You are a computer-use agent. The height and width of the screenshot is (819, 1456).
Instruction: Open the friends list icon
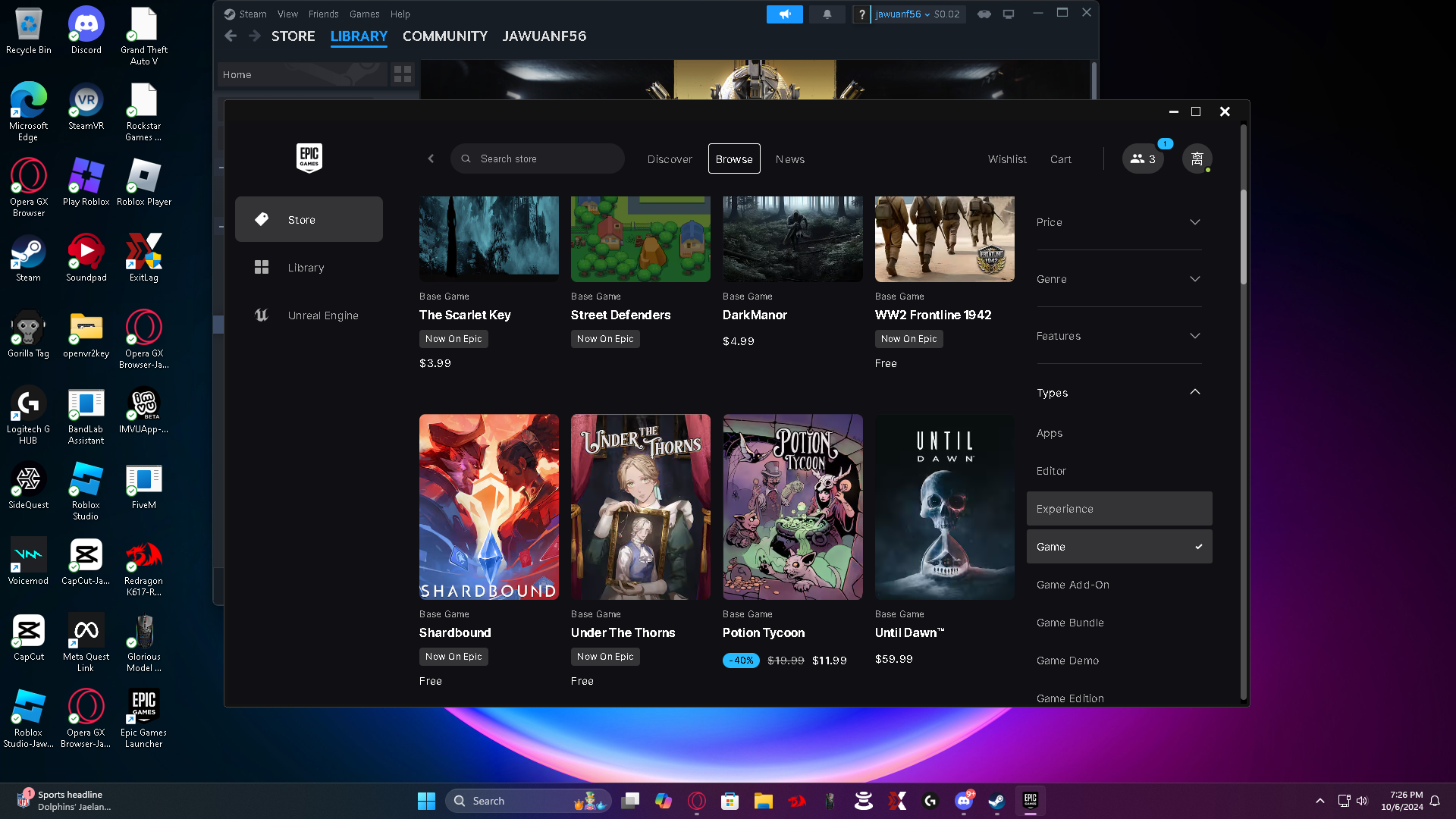click(1143, 159)
